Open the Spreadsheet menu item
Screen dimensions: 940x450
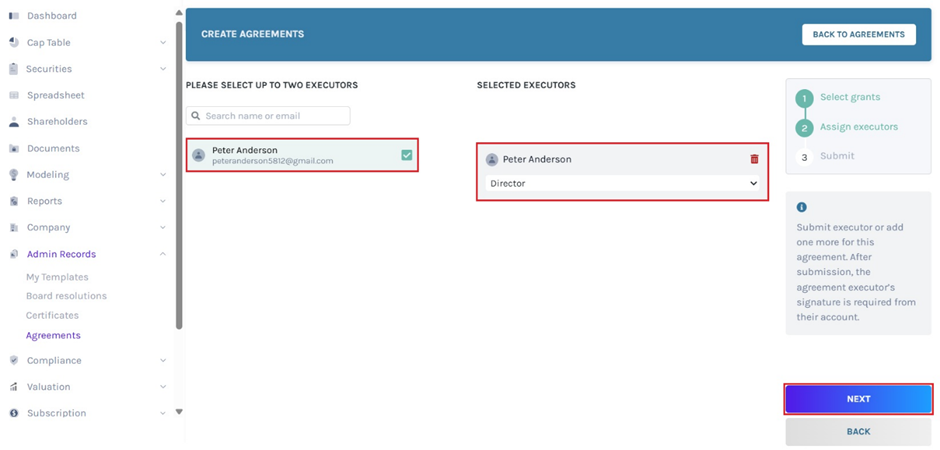[56, 95]
